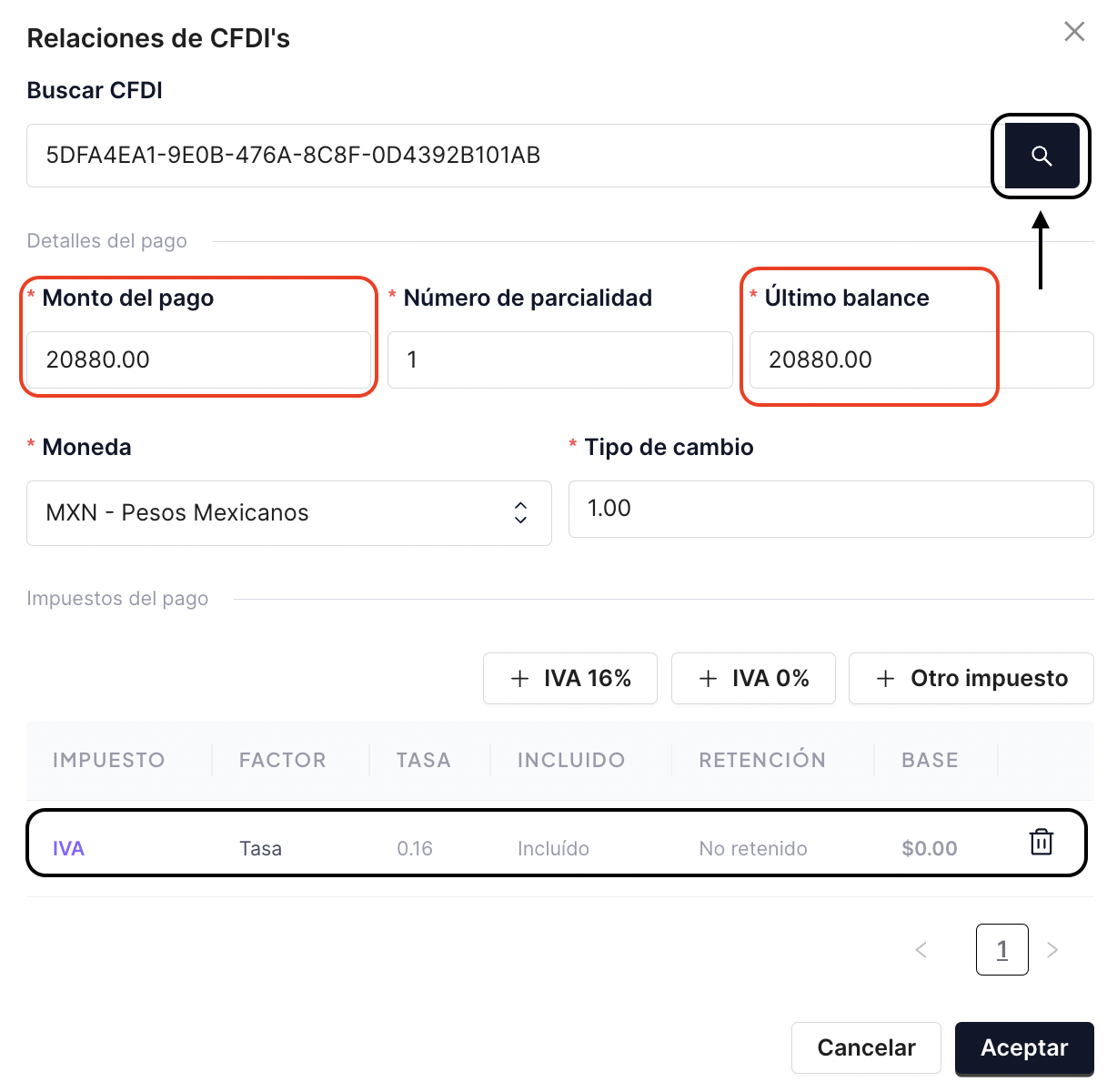Delete the IVA tax row with trash icon

pos(1042,842)
